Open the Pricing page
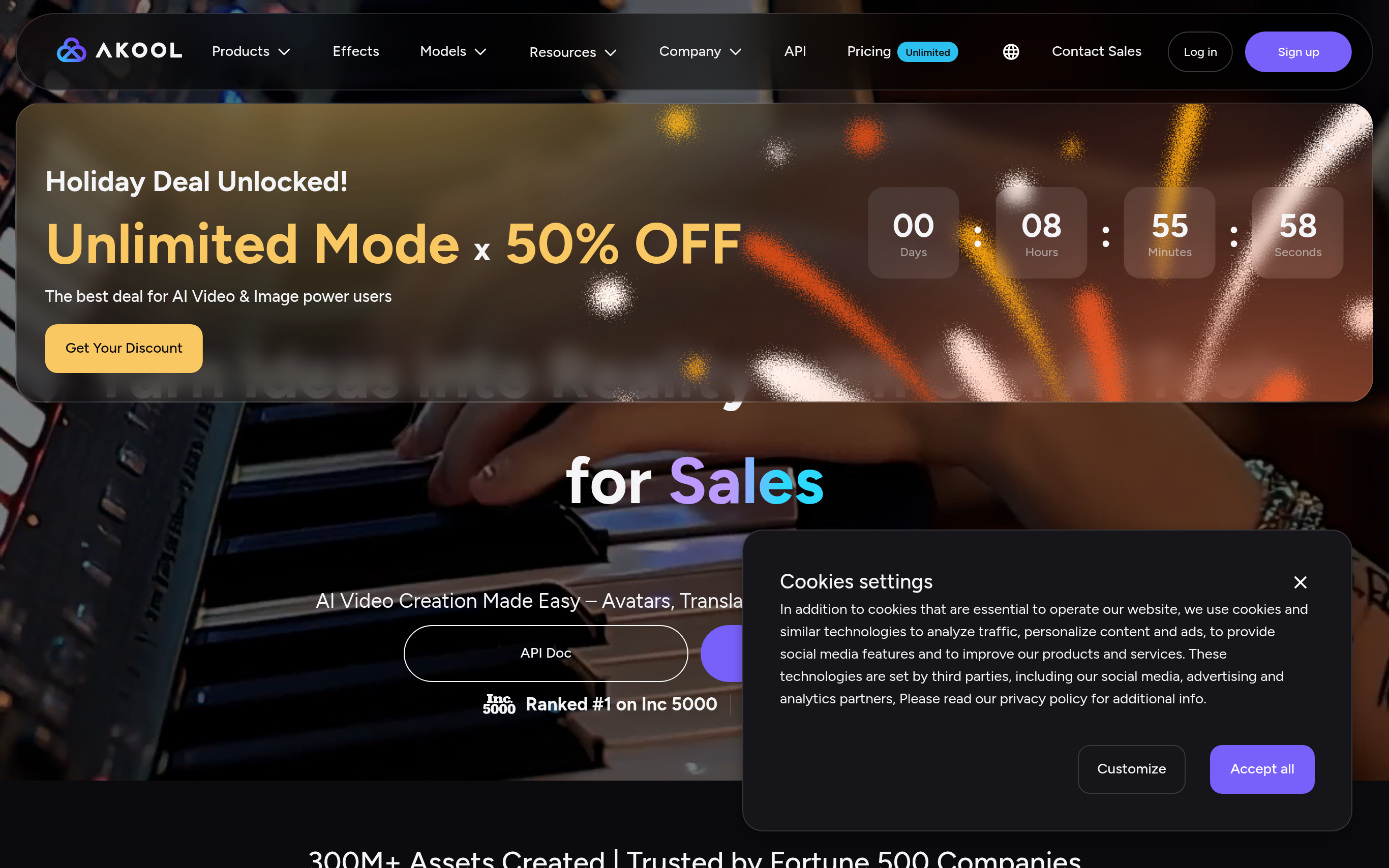Viewport: 1389px width, 868px height. click(x=869, y=52)
